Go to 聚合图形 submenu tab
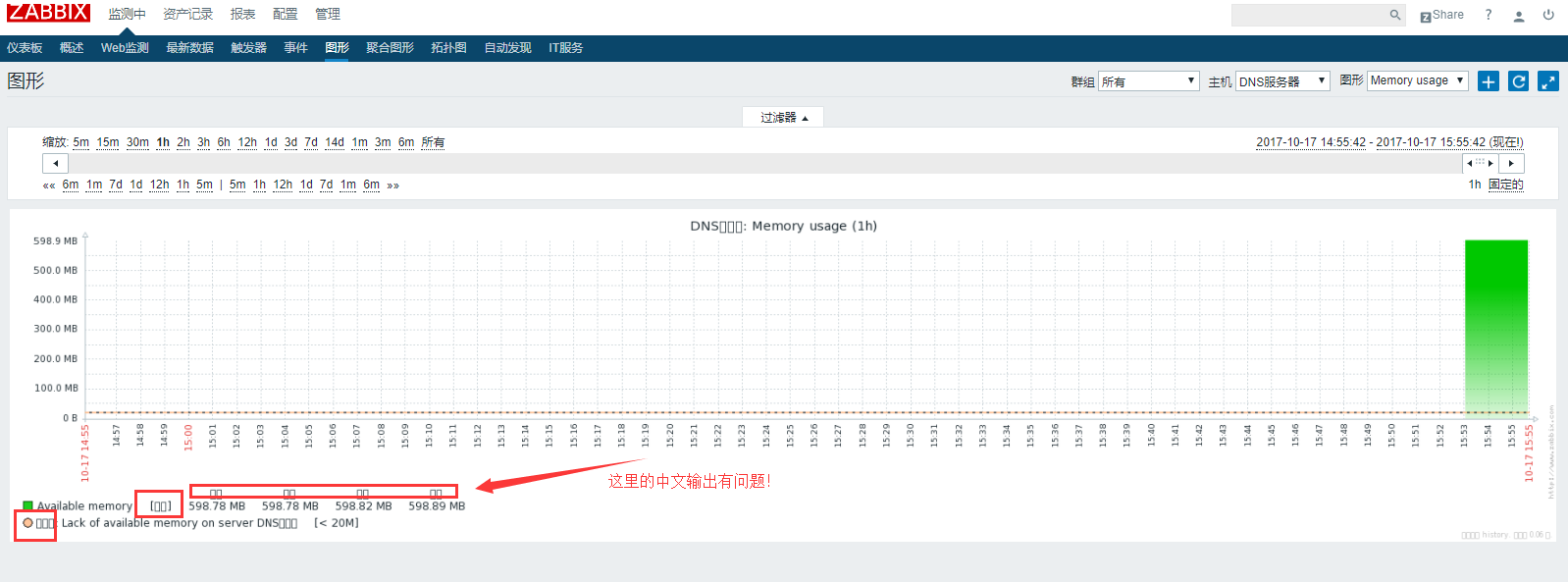The height and width of the screenshot is (582, 1568). point(390,48)
